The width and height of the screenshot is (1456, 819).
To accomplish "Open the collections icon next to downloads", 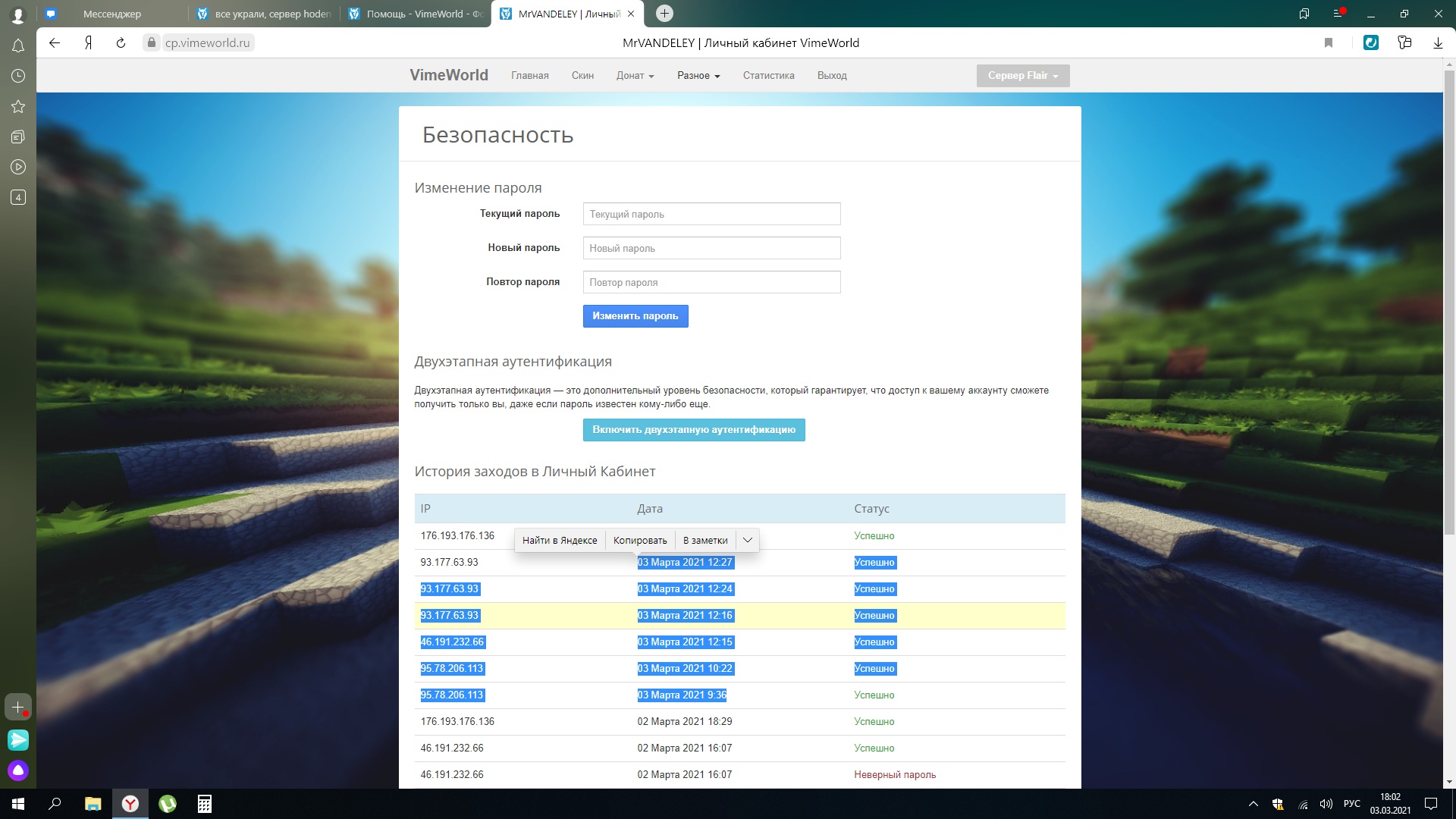I will [x=1404, y=42].
